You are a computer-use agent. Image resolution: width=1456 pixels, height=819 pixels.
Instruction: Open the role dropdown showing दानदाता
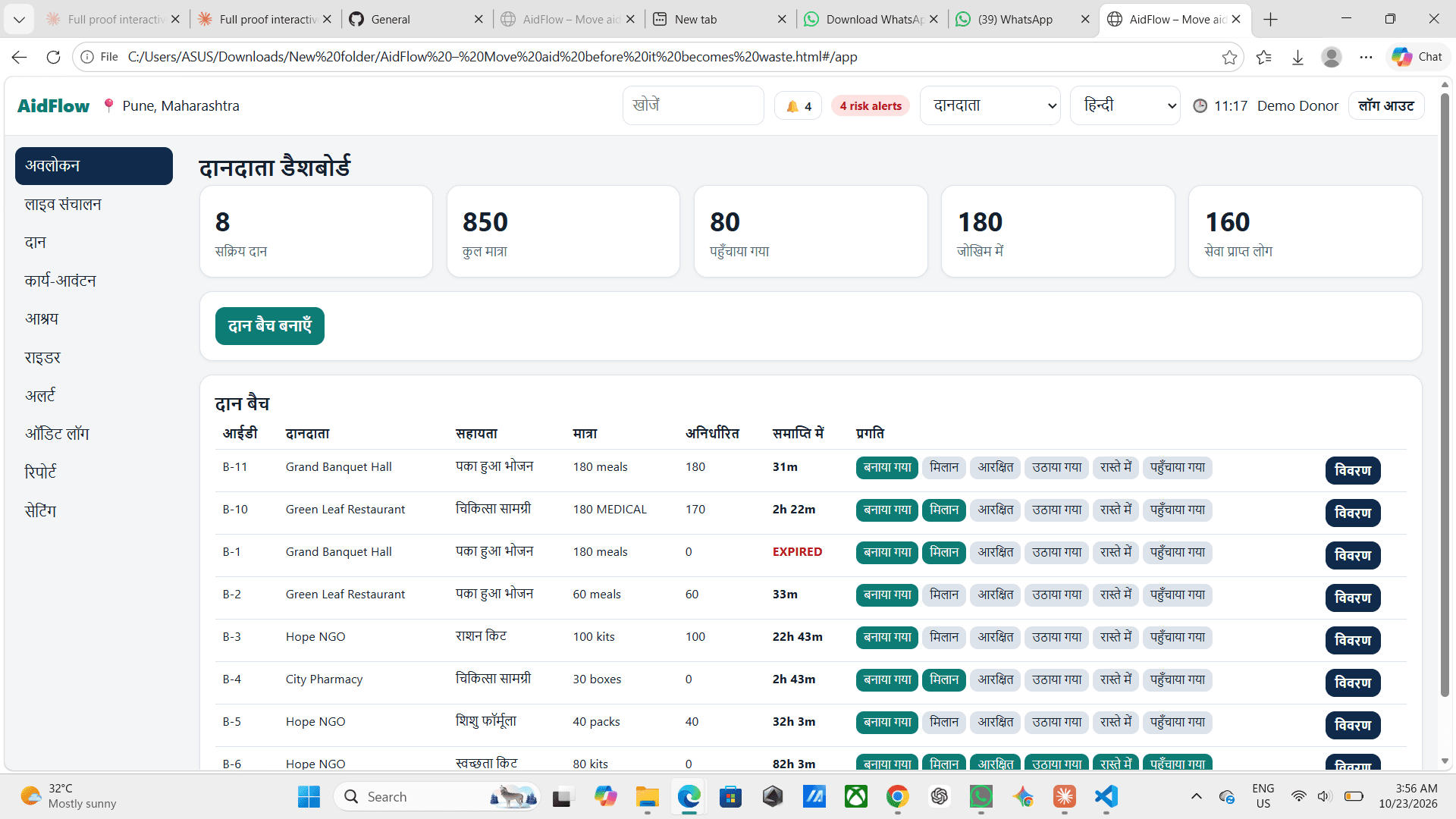990,105
